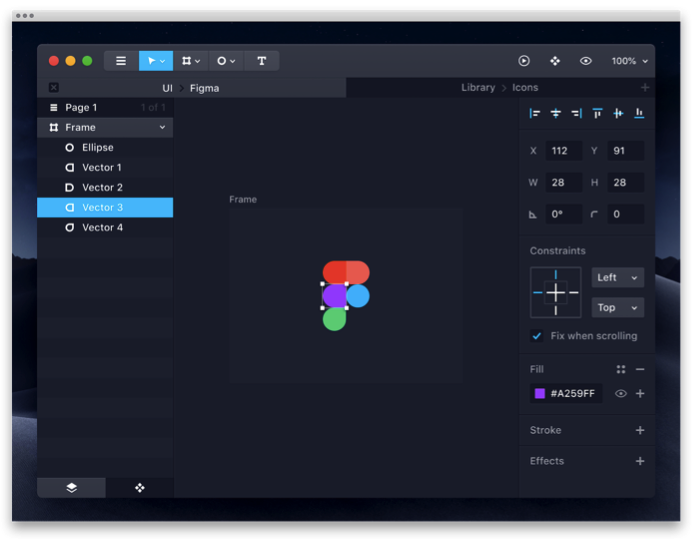
Task: Toggle the preview eye in toolbar
Action: point(586,61)
